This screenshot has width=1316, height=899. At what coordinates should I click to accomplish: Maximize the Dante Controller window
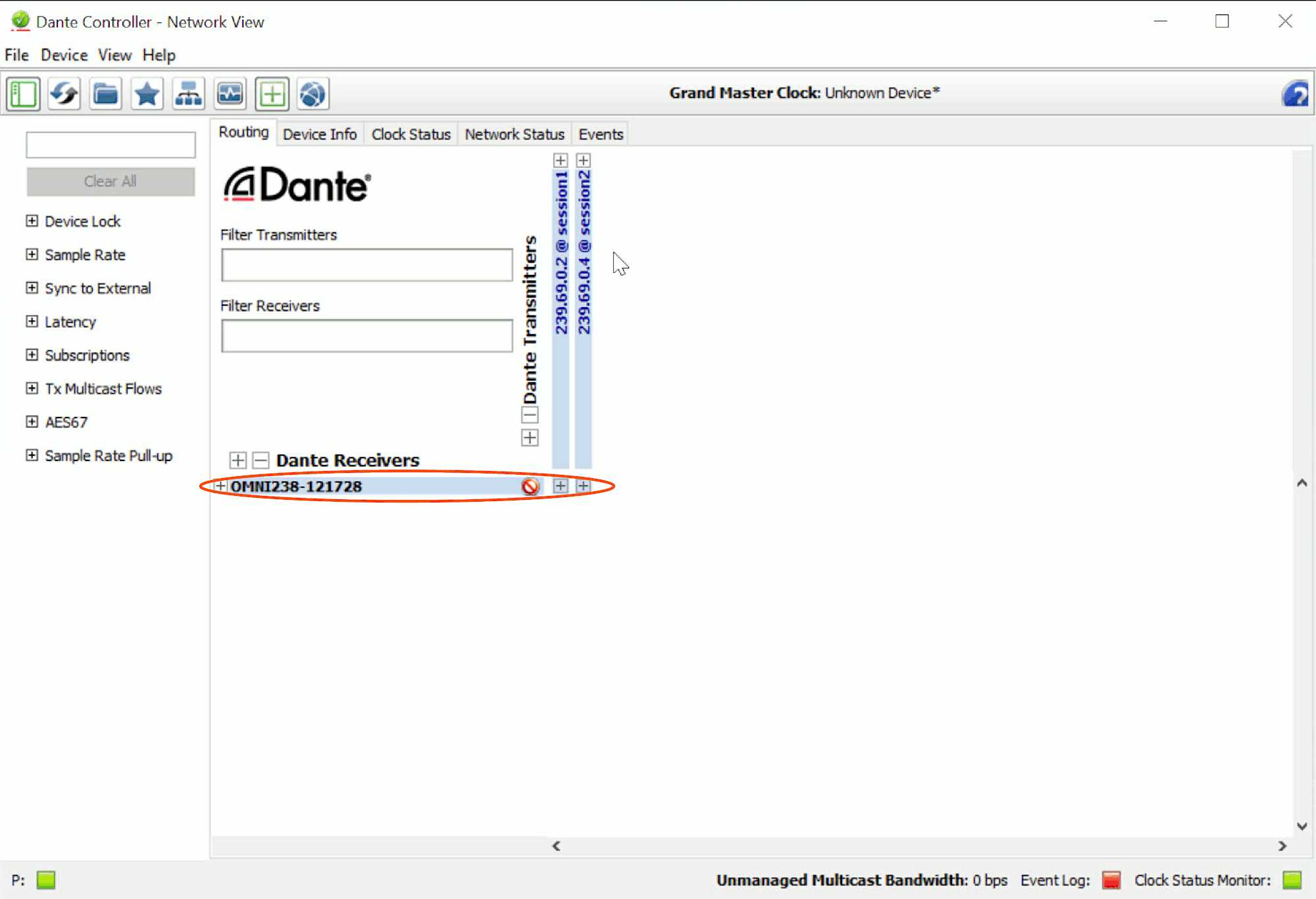pyautogui.click(x=1222, y=21)
